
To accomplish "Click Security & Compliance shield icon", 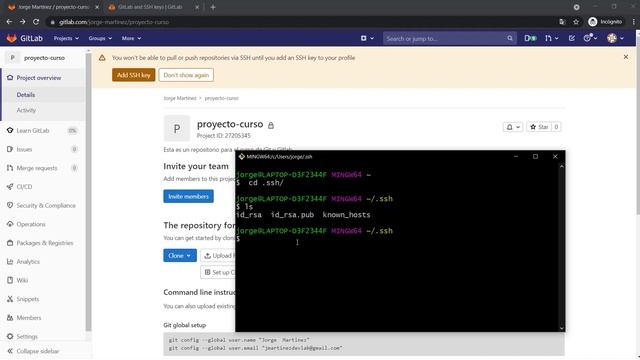I will [10, 205].
